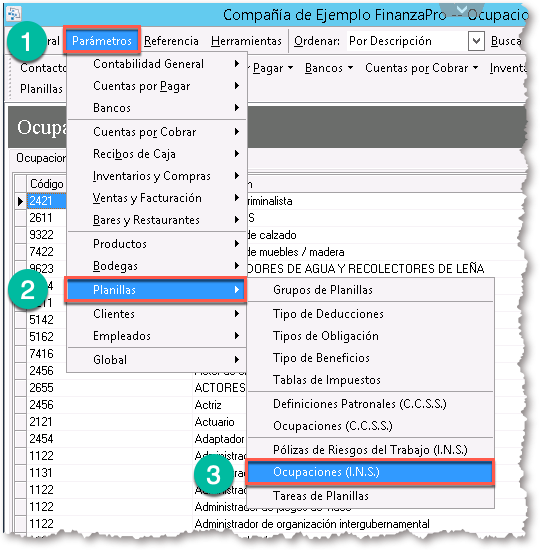Select the cell with code 7422
Viewport: 540px width, 550px height.
[x=46, y=252]
